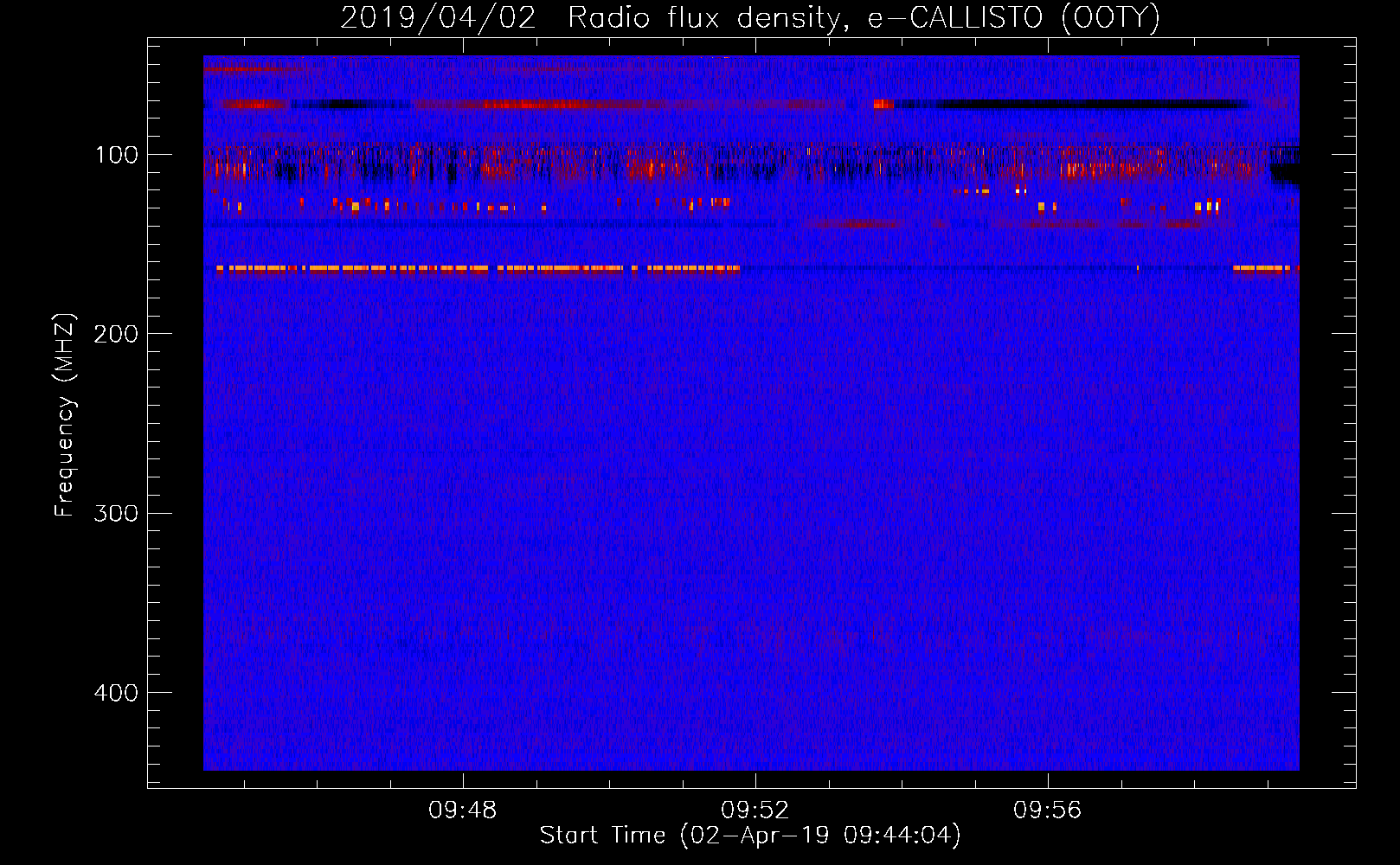Click the "Start Time (02-Apr-19 09:44:04)" label
The image size is (1400, 865).
(x=750, y=836)
